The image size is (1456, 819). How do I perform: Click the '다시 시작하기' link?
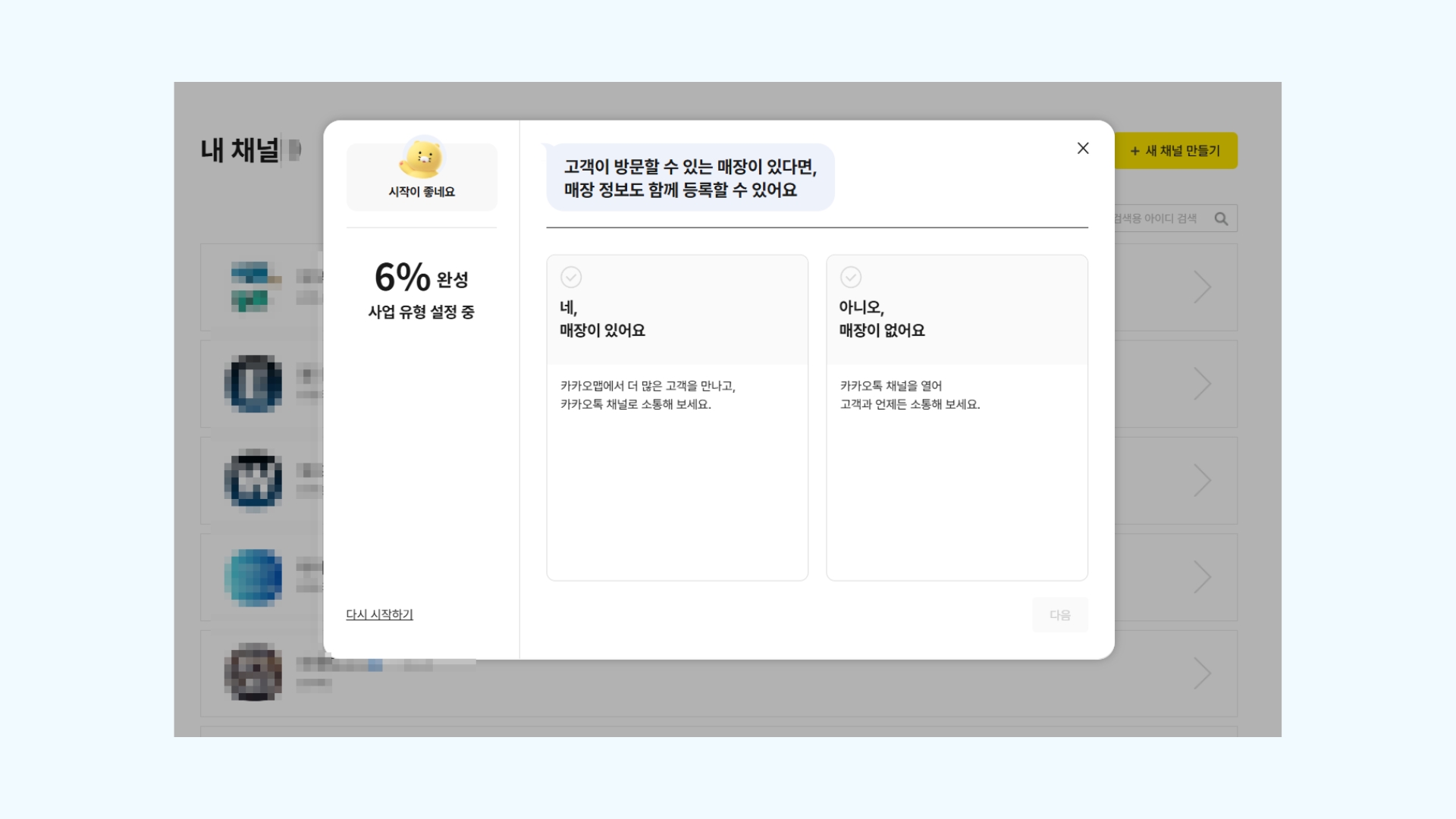coord(379,614)
